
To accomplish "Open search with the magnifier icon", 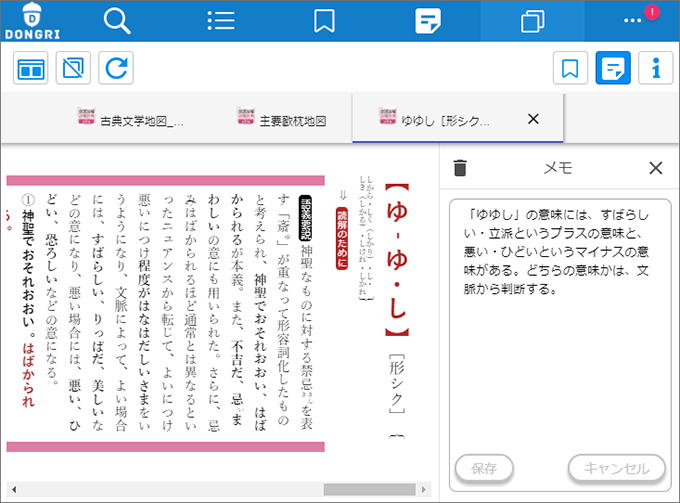I will [x=117, y=21].
